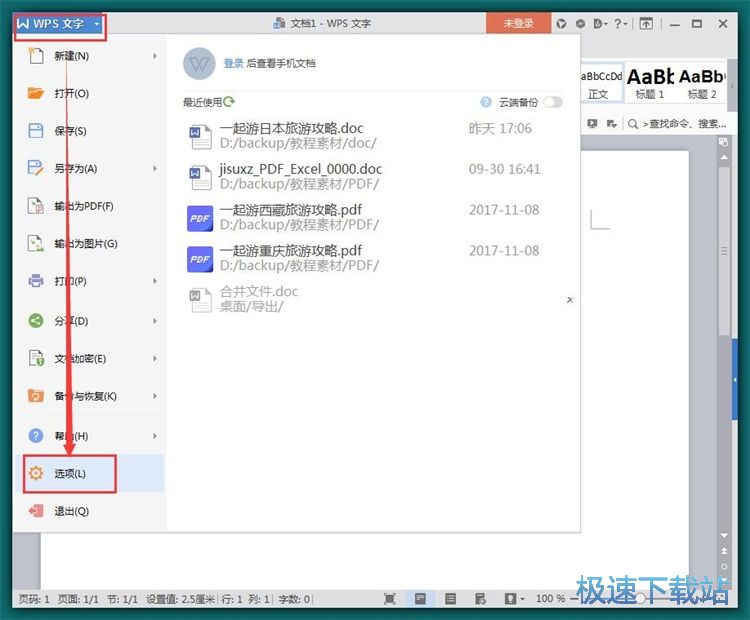
Task: Click the 选项(L) gear icon
Action: tap(36, 473)
